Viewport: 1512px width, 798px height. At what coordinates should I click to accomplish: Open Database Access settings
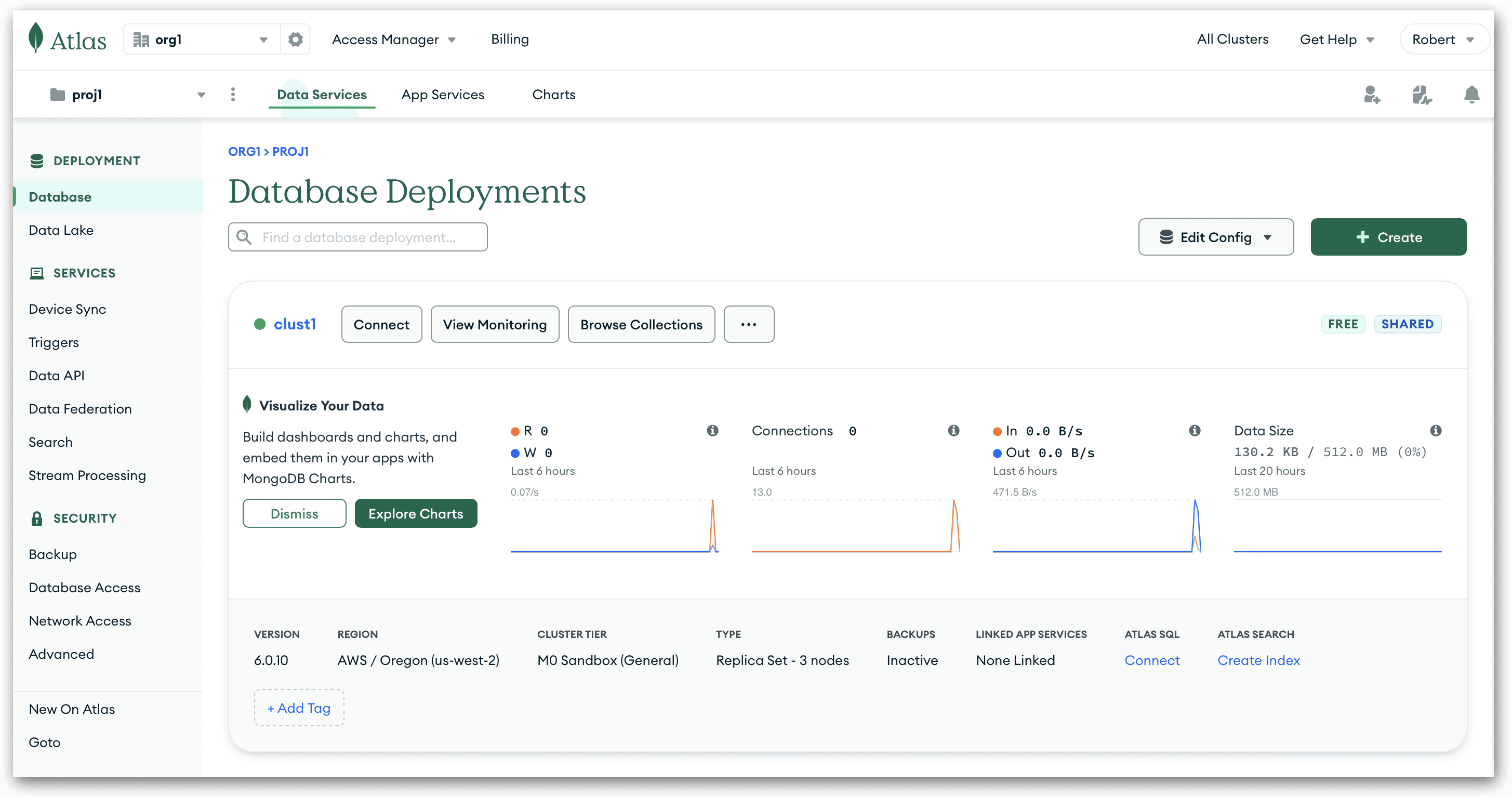(85, 588)
